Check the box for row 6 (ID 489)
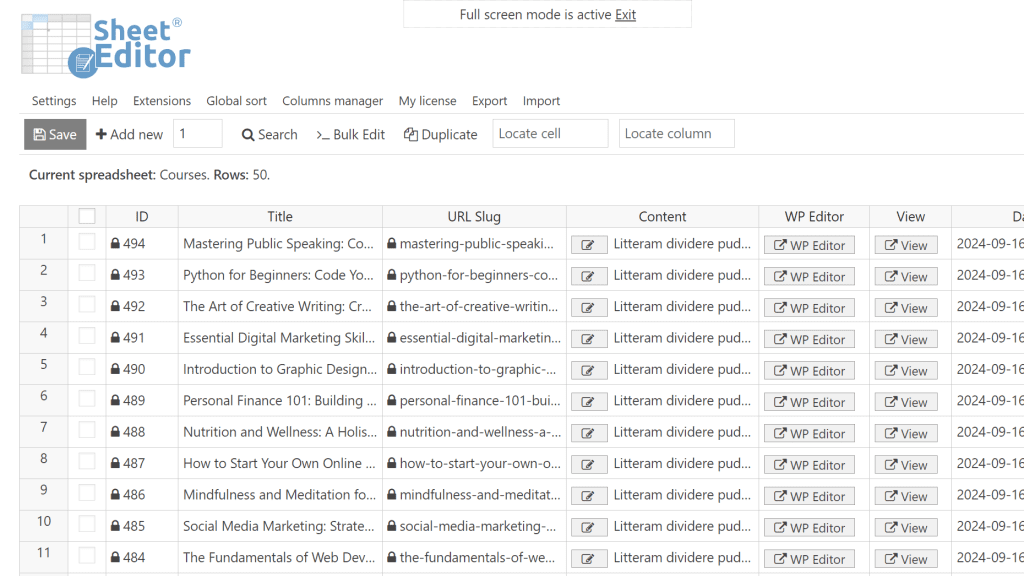Screen dimensions: 1024x576 point(87,398)
